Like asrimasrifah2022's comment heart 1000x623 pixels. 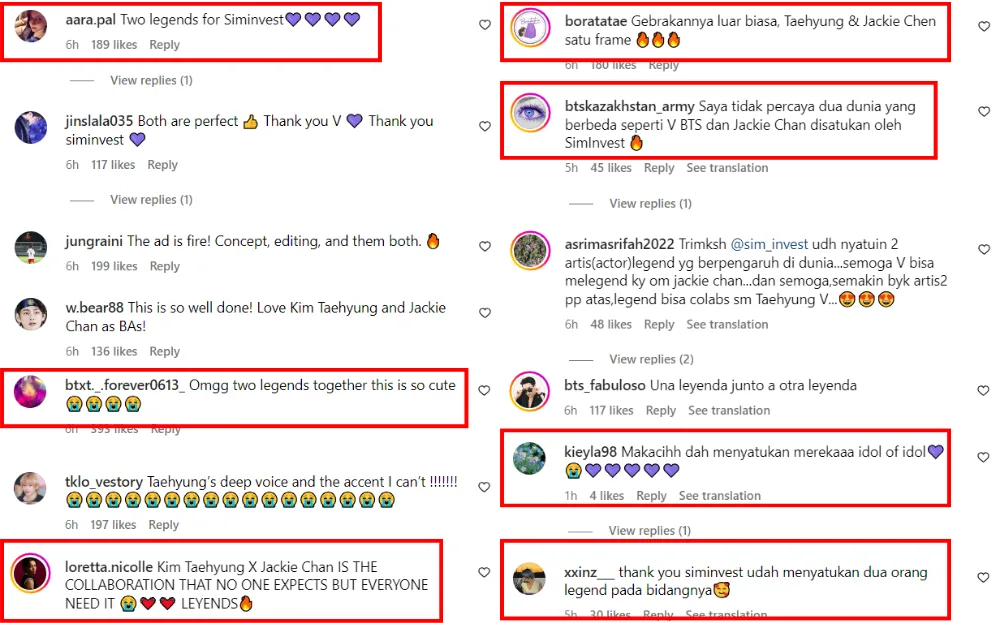click(x=984, y=249)
